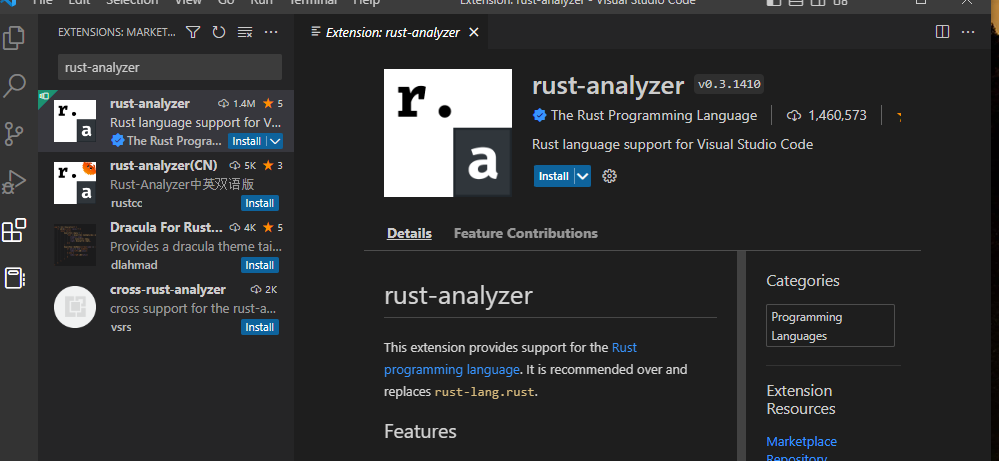Open editor More Actions ellipsis menu
Screen dimensions: 999x461
tap(968, 32)
